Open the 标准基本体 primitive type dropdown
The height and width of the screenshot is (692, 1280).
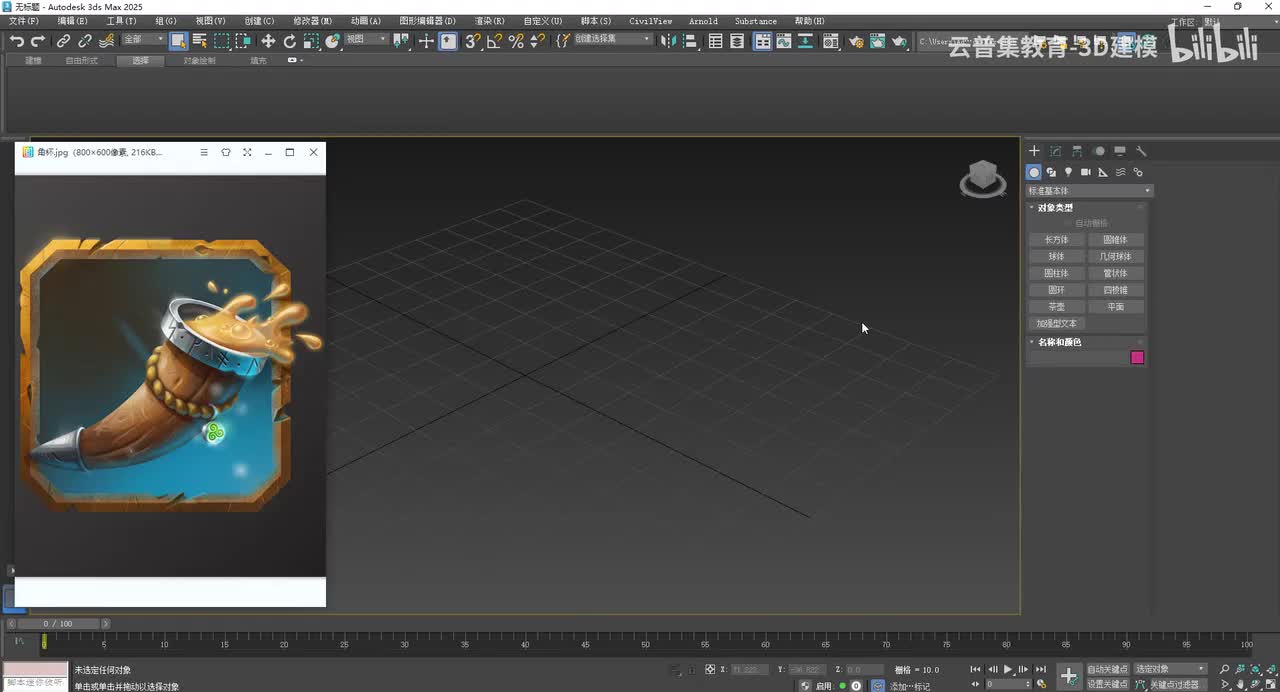pyautogui.click(x=1089, y=191)
